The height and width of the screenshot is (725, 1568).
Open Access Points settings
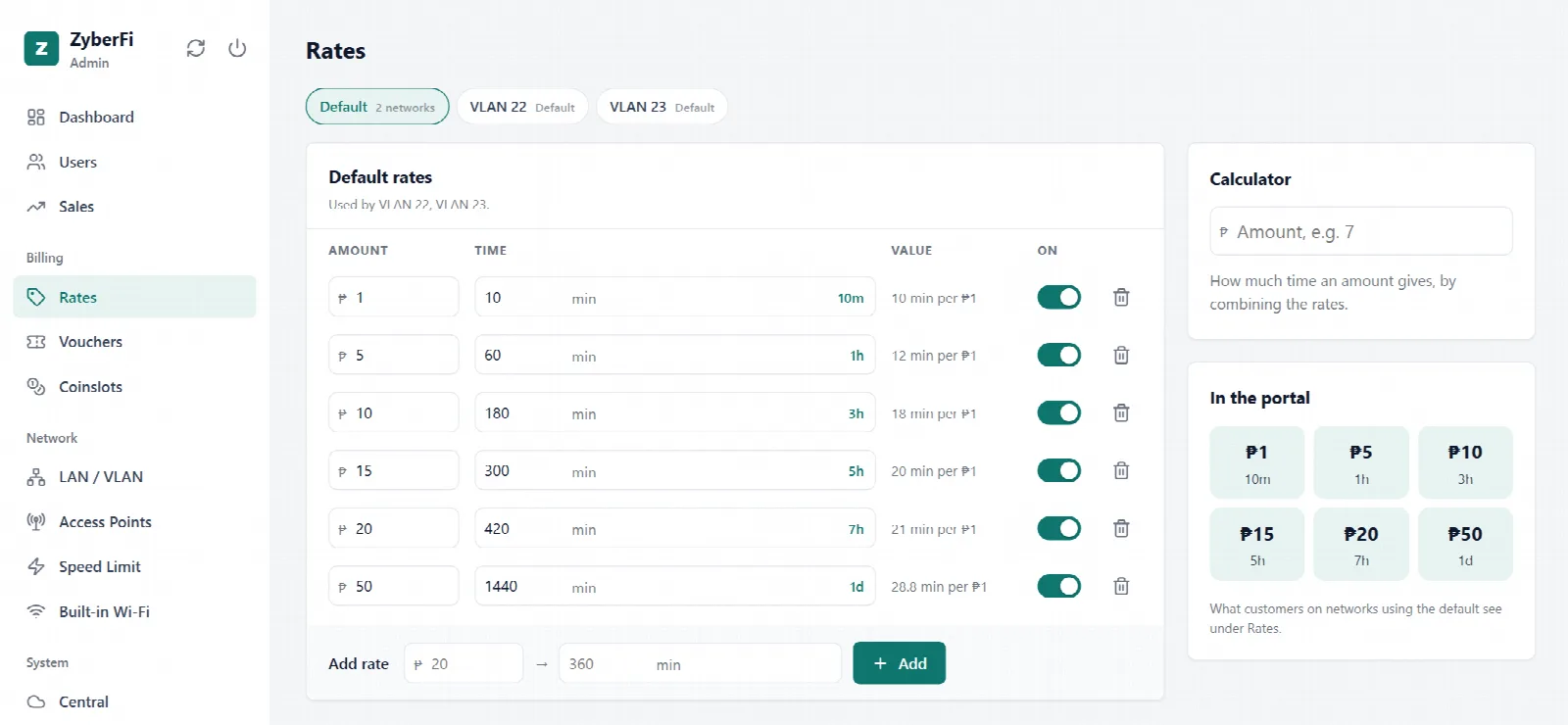pos(134,522)
